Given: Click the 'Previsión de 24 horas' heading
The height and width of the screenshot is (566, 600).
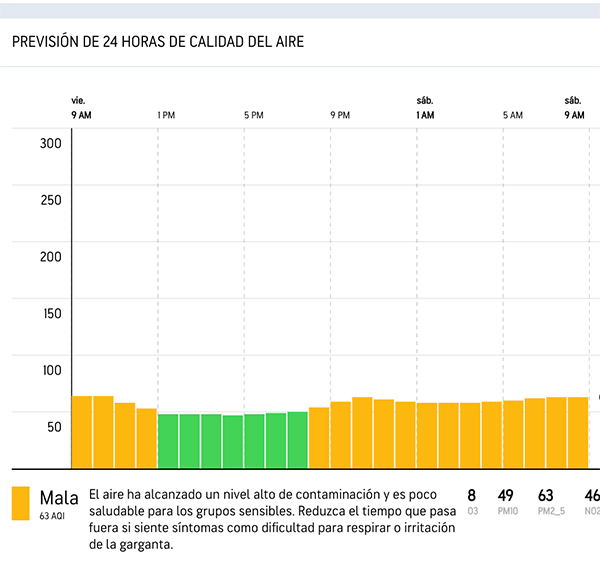Looking at the screenshot, I should pos(157,42).
